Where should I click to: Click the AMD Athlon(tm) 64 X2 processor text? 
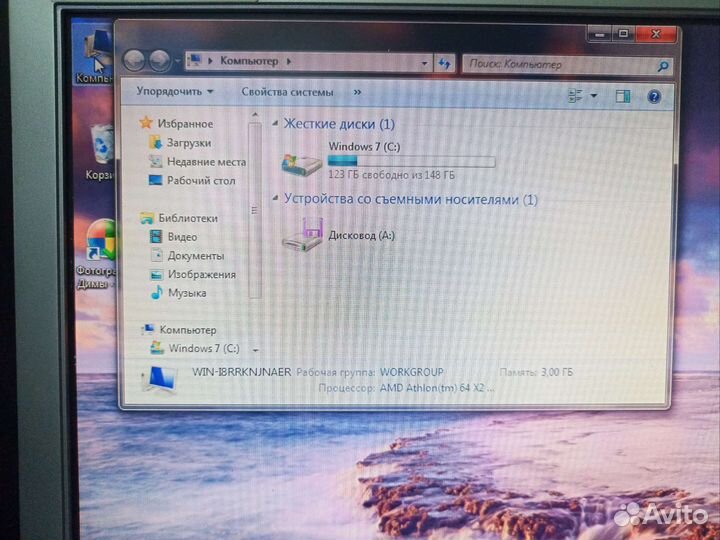coord(437,388)
